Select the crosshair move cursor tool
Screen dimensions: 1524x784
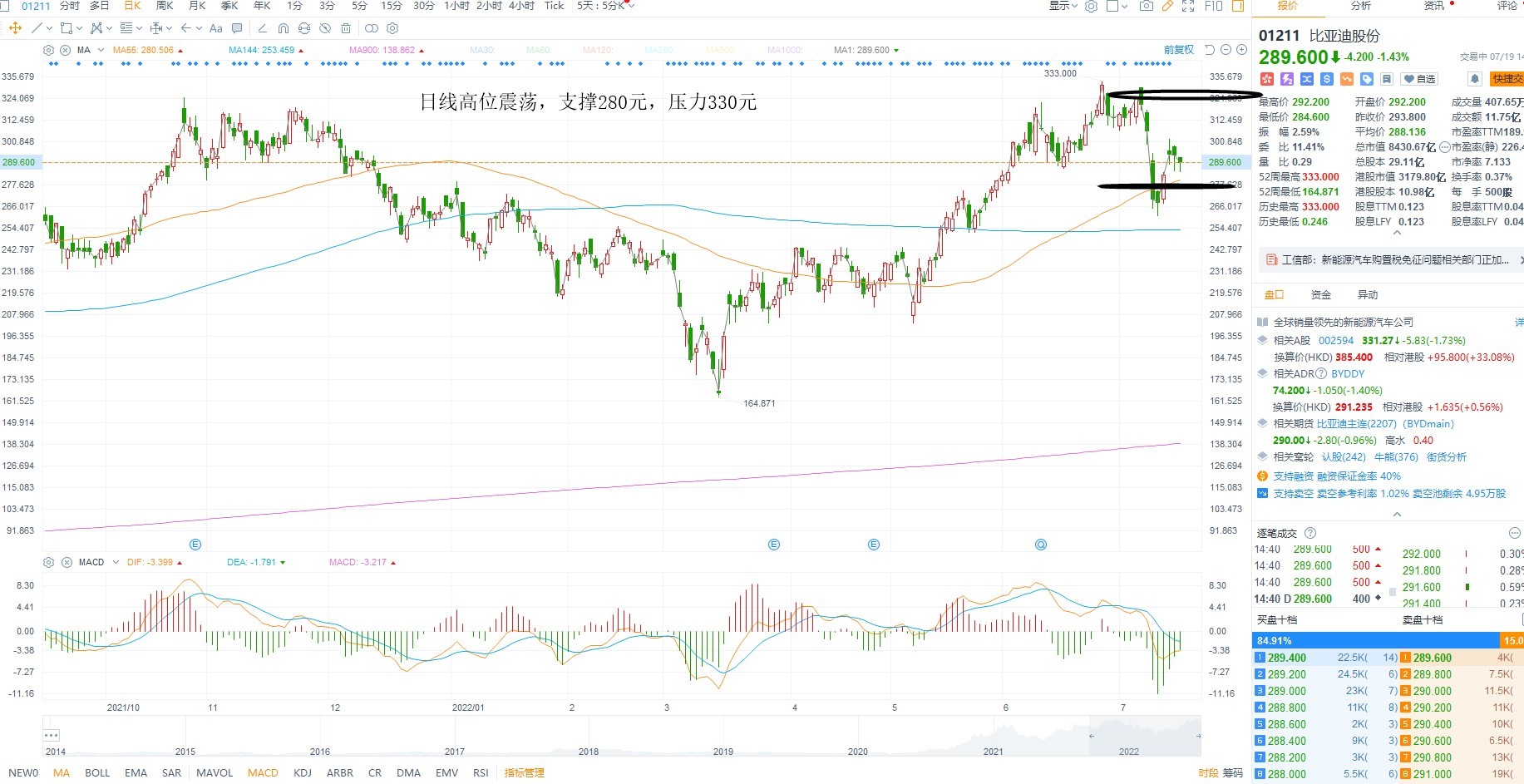pyautogui.click(x=15, y=28)
